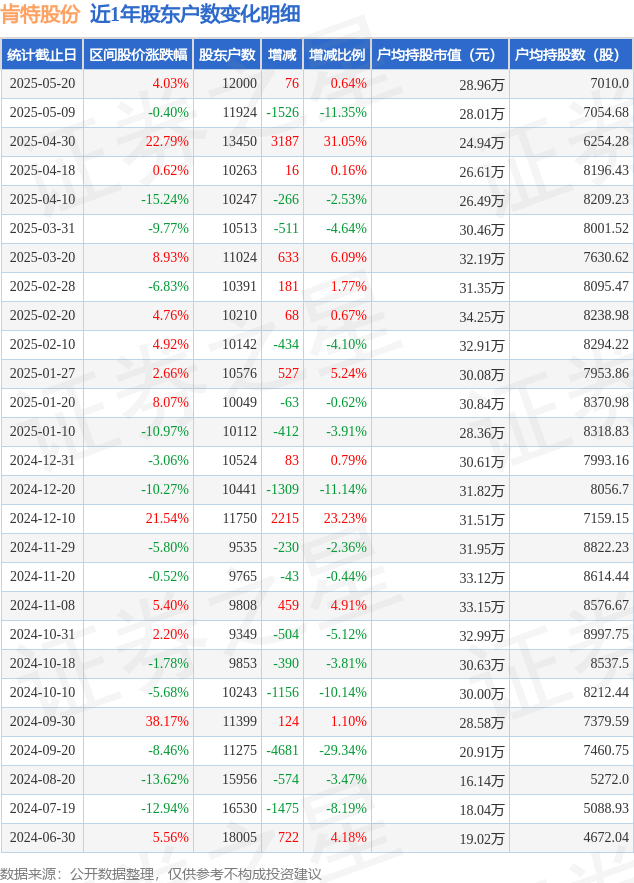Viewport: 634px width, 883px height.
Task: Click shareholder count 13450
Action: coord(239,141)
